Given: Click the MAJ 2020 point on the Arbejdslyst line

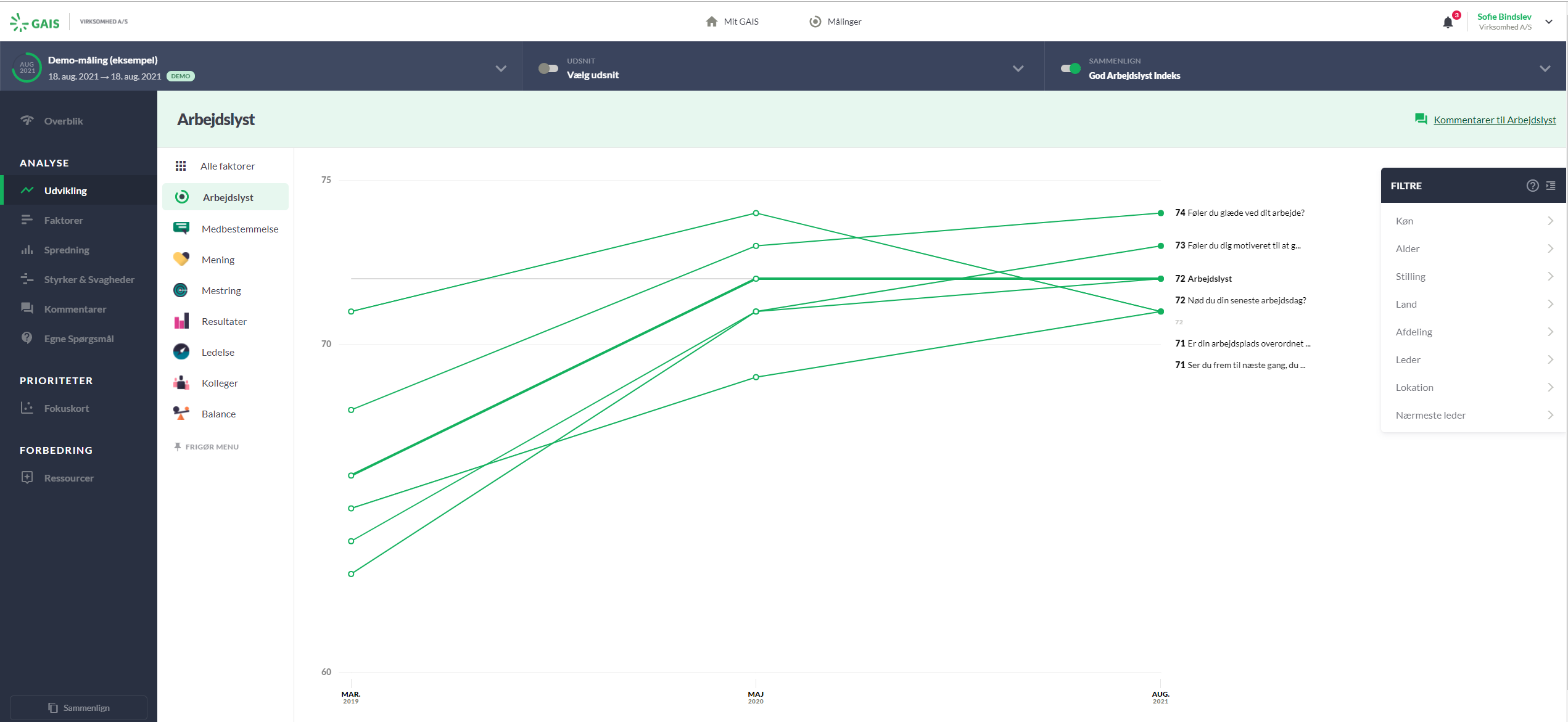Looking at the screenshot, I should click(756, 279).
